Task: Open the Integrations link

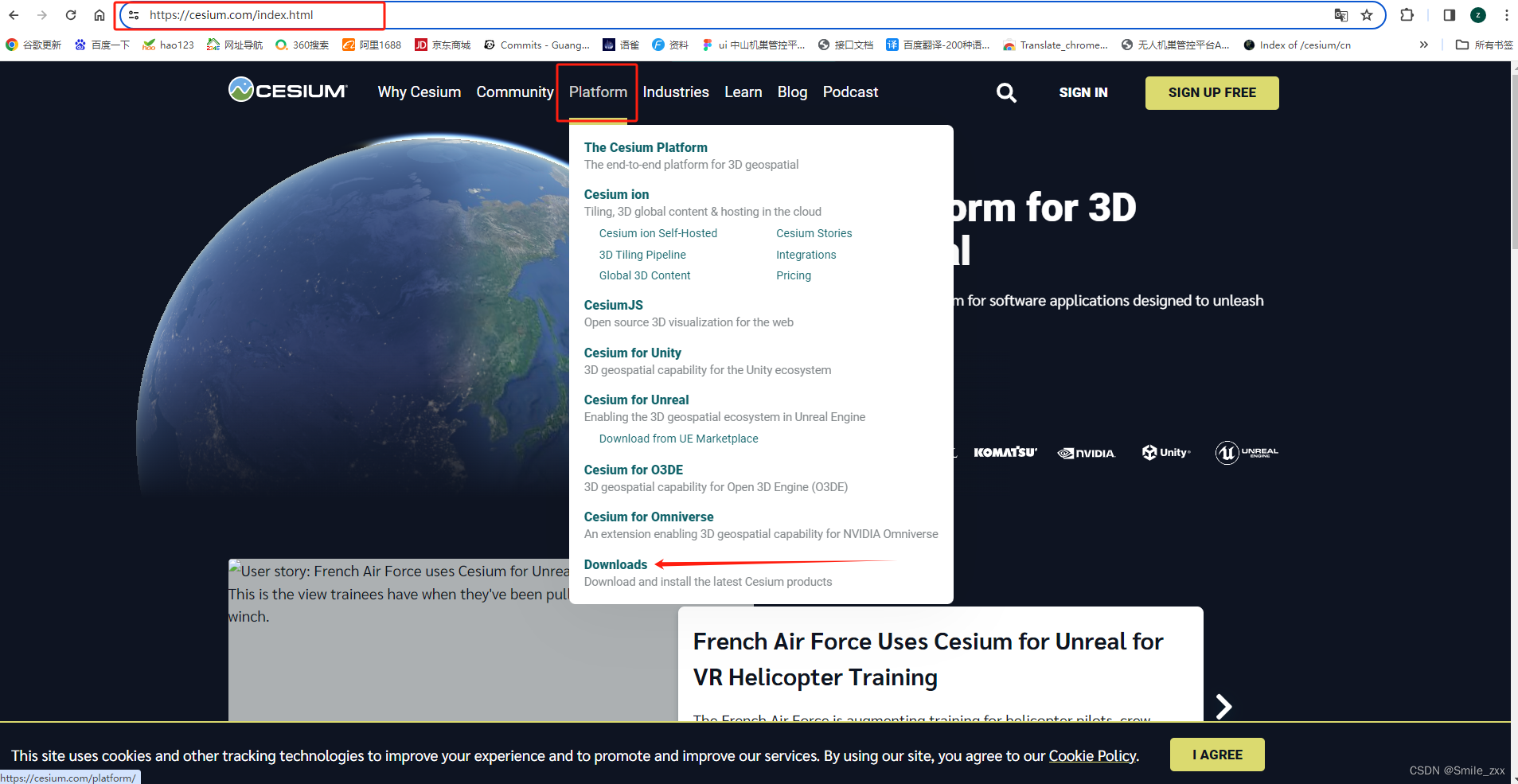Action: click(806, 255)
